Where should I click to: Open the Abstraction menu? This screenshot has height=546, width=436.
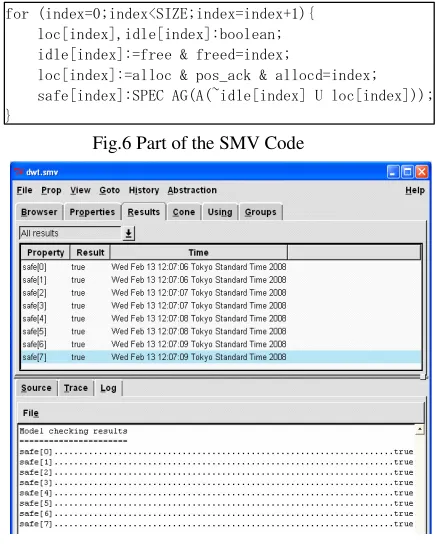click(192, 190)
